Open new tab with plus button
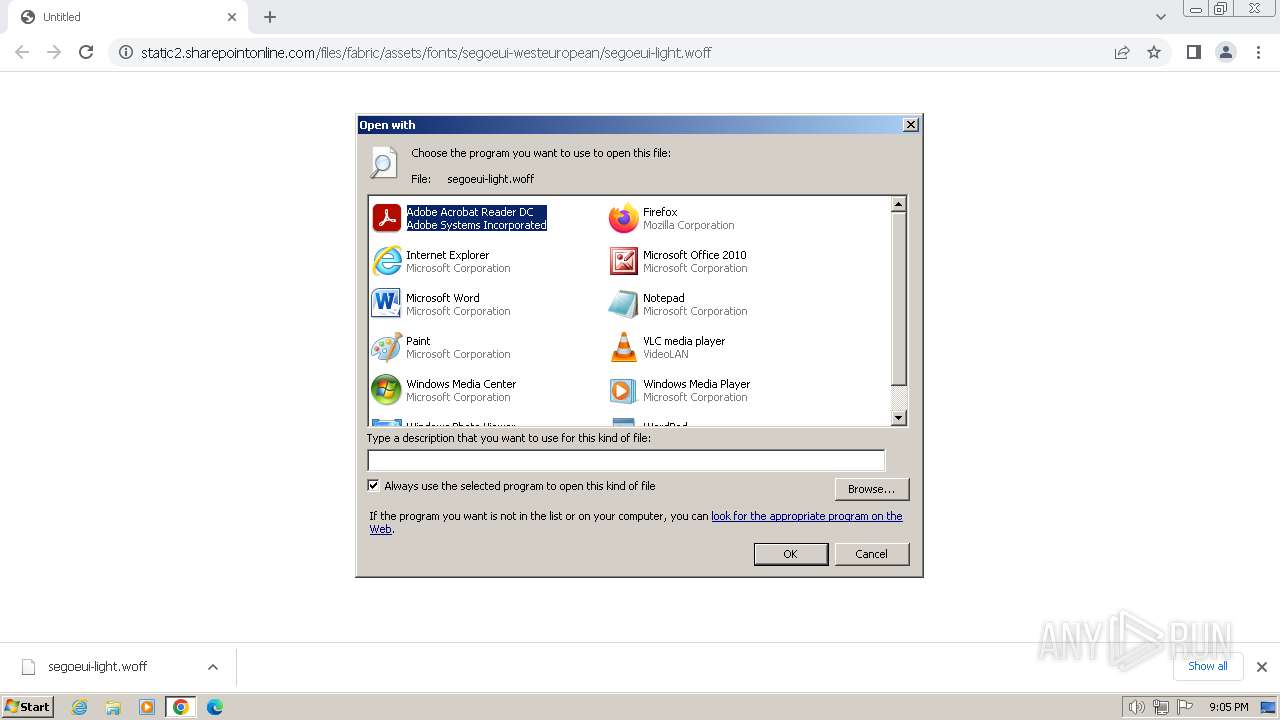The height and width of the screenshot is (720, 1280). click(x=270, y=17)
